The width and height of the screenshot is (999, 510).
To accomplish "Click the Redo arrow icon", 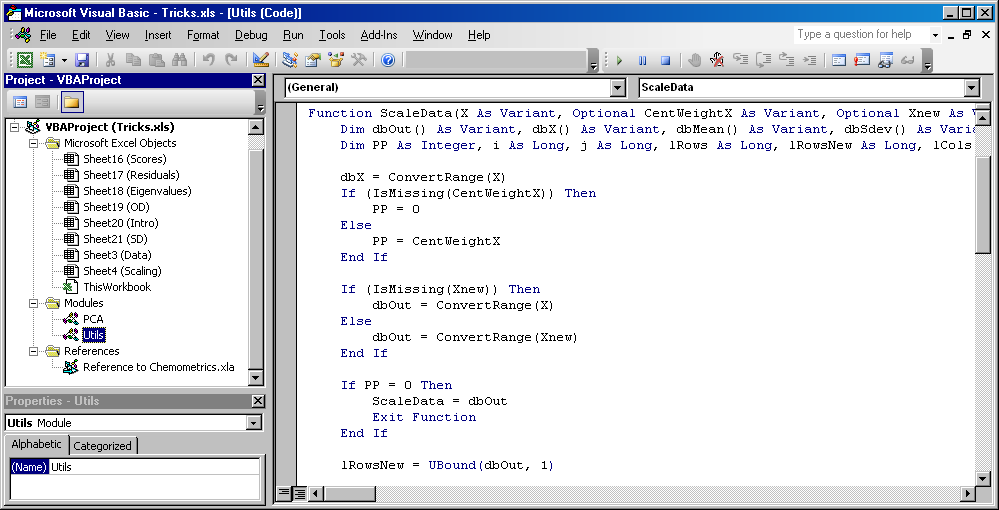I will 231,60.
